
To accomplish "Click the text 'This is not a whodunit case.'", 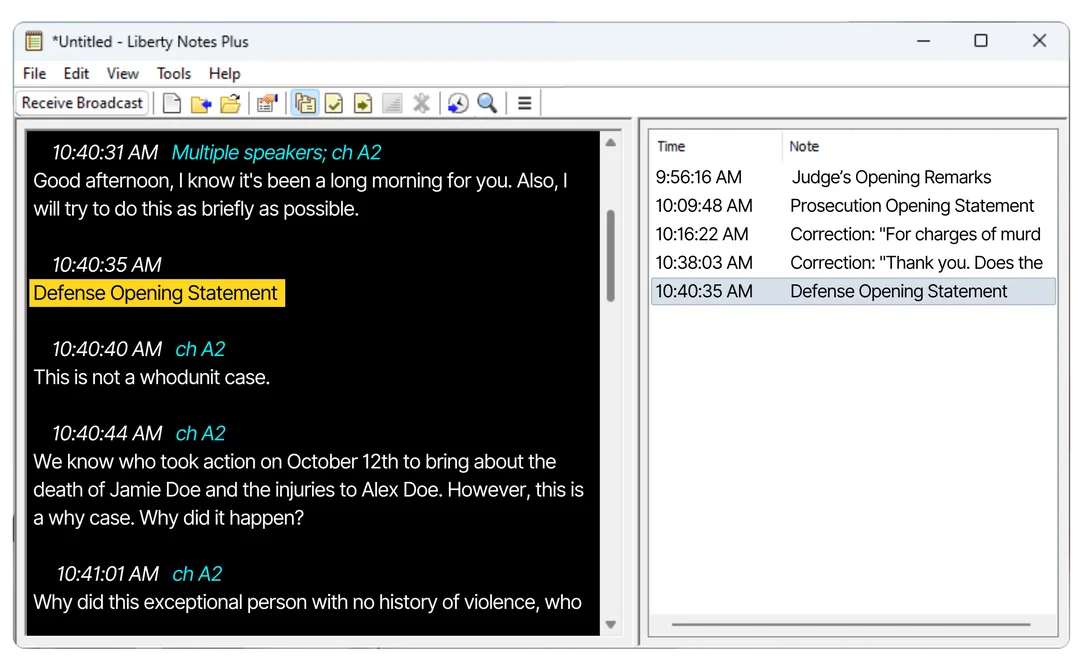I will [152, 378].
